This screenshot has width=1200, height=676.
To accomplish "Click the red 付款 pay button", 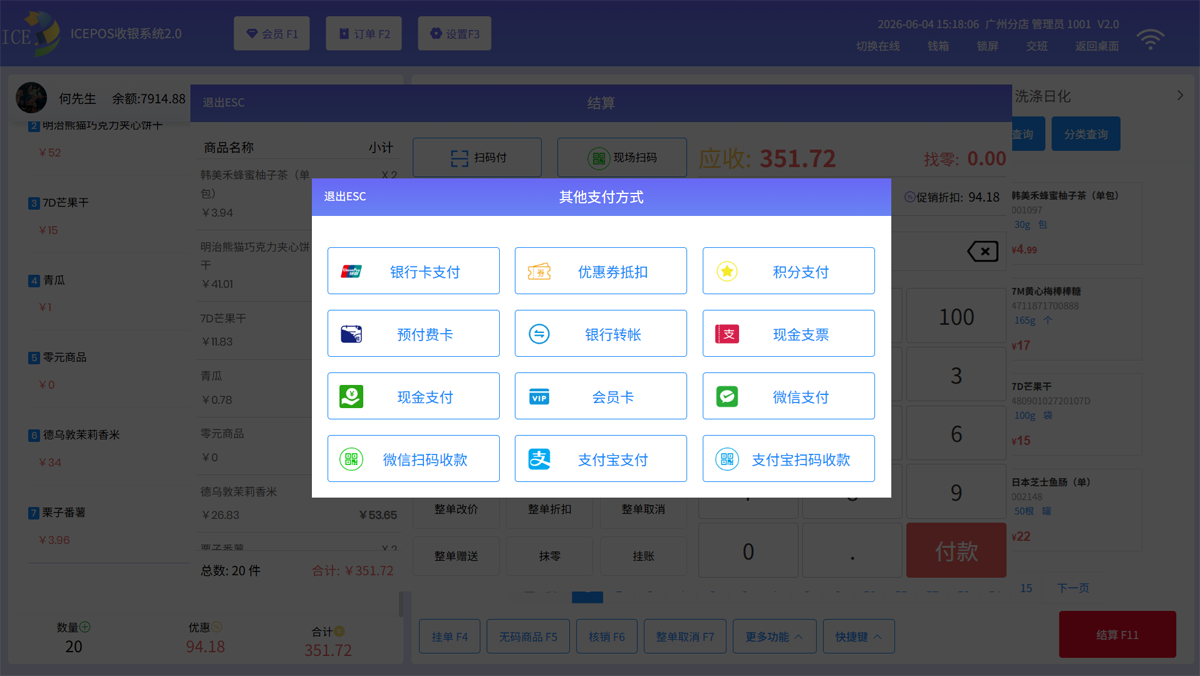I will pos(957,550).
